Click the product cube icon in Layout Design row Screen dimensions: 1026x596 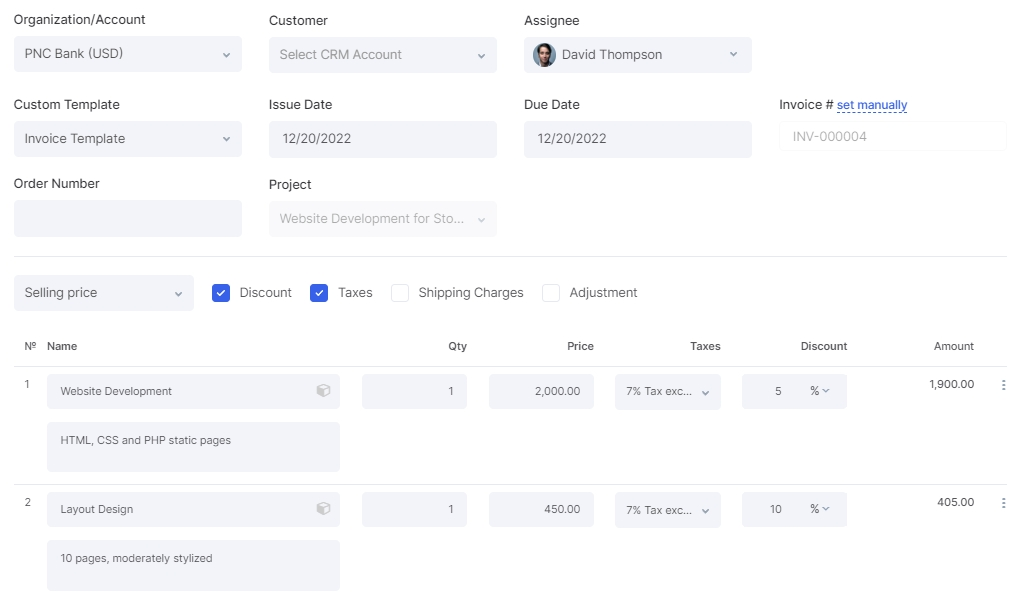(323, 509)
